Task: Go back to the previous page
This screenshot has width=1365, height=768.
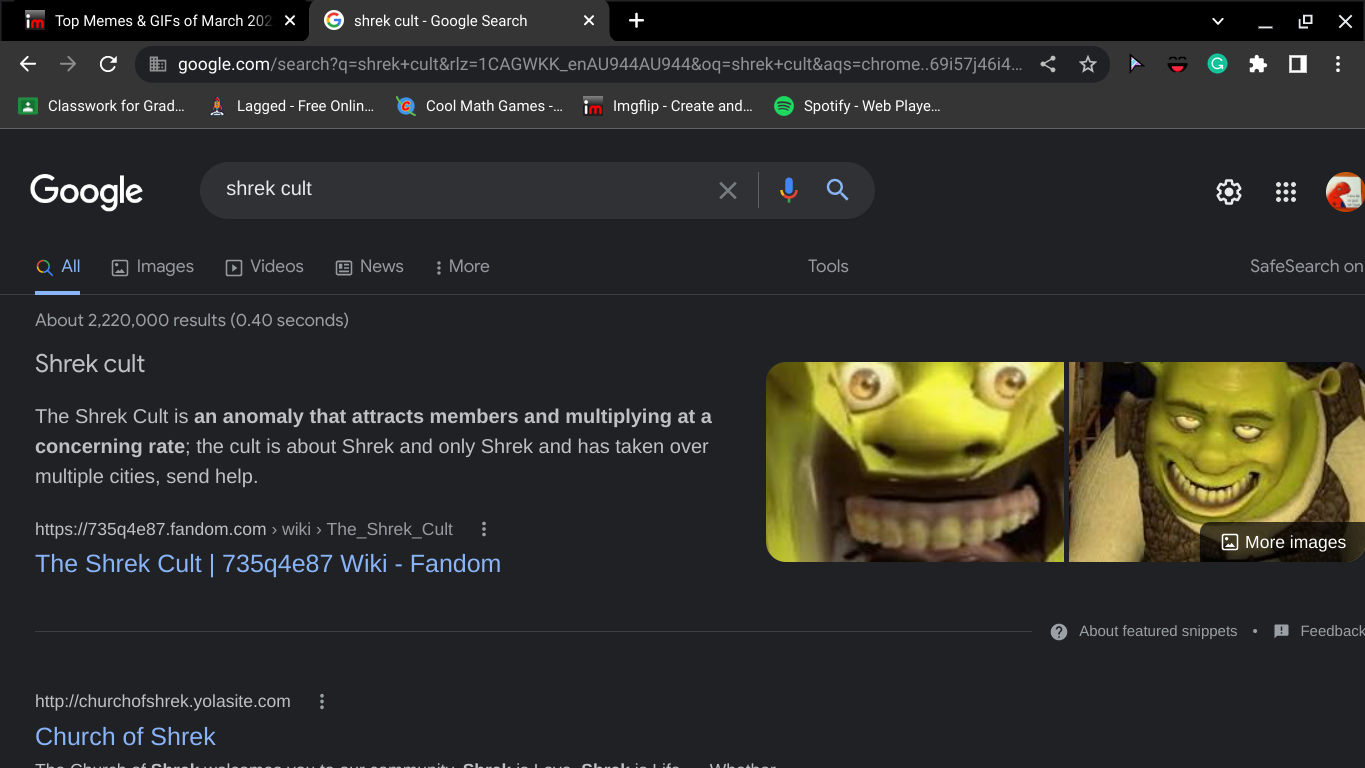Action: tap(28, 64)
